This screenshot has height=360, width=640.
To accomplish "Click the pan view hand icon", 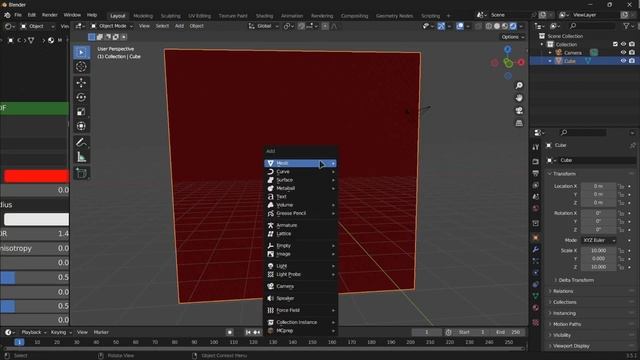I will tap(519, 98).
